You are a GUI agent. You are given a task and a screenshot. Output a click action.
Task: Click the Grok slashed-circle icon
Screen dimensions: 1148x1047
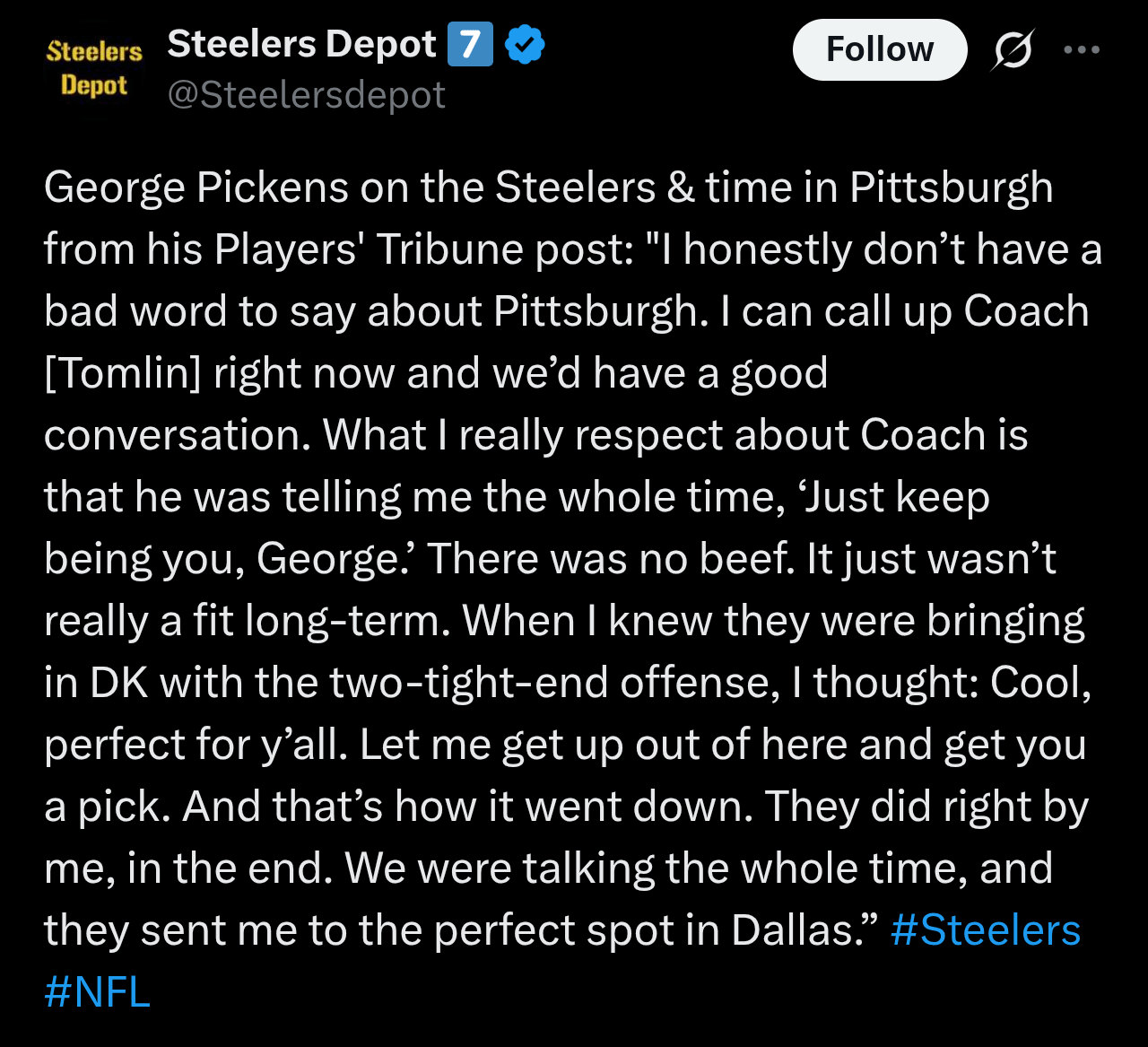pyautogui.click(x=1012, y=50)
